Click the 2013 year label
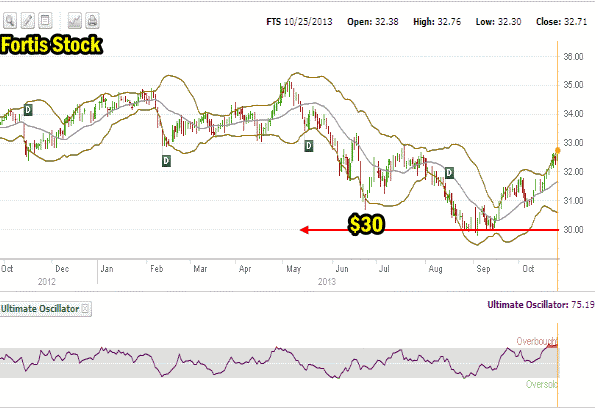 pos(327,282)
